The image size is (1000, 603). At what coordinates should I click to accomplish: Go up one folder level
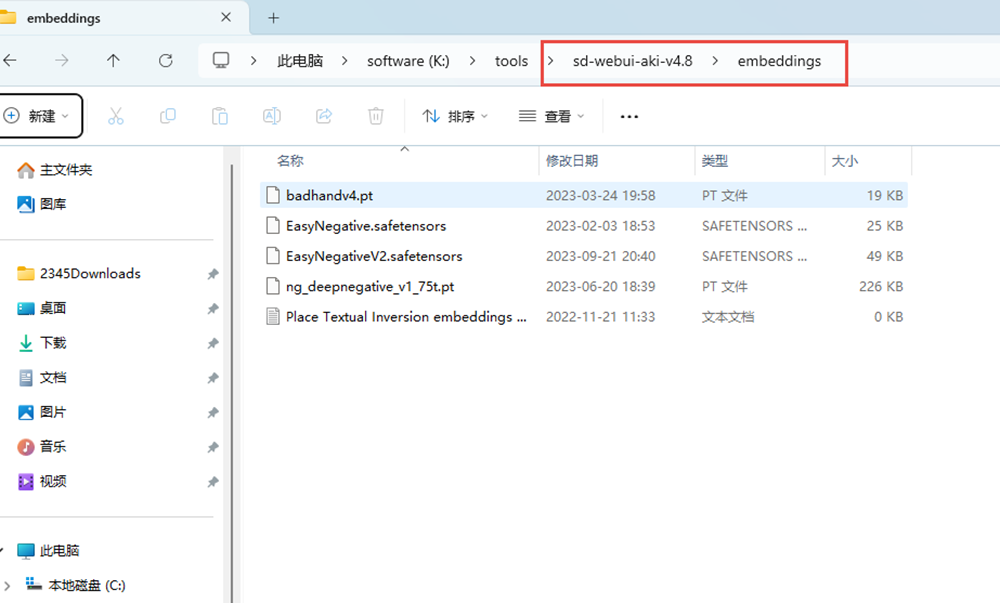[x=114, y=61]
